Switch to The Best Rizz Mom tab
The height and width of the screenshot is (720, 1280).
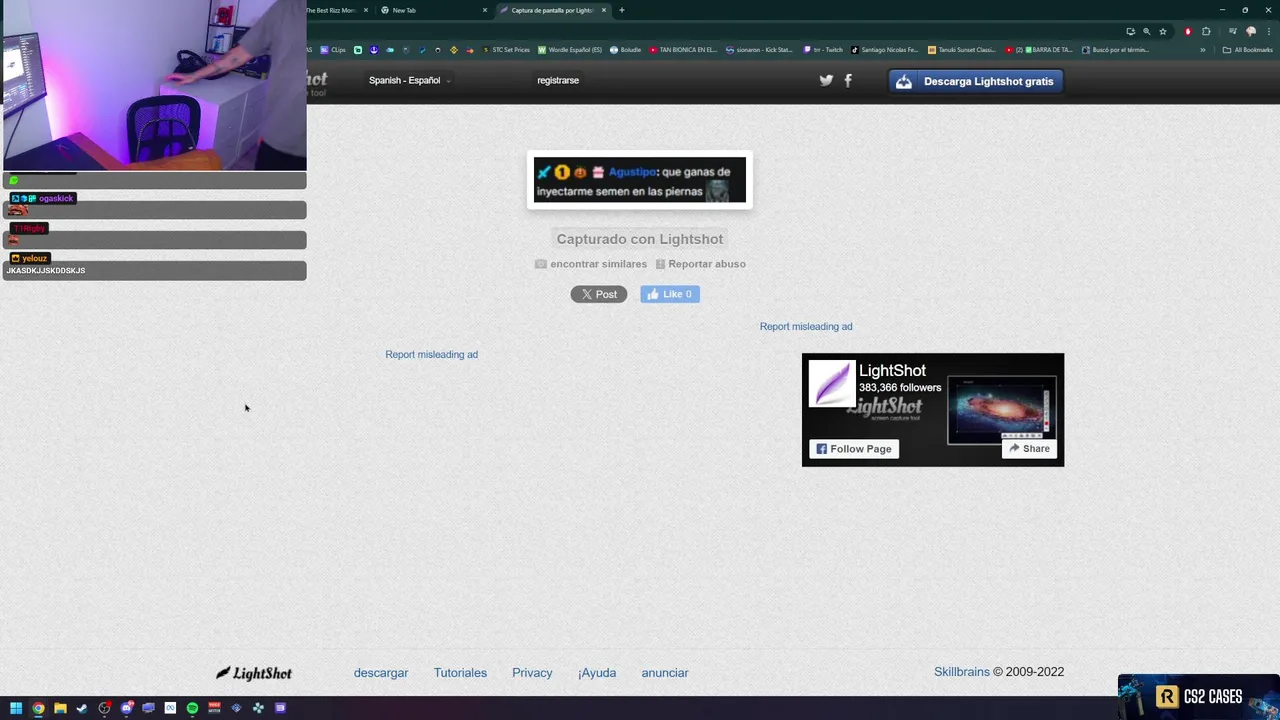coord(336,10)
